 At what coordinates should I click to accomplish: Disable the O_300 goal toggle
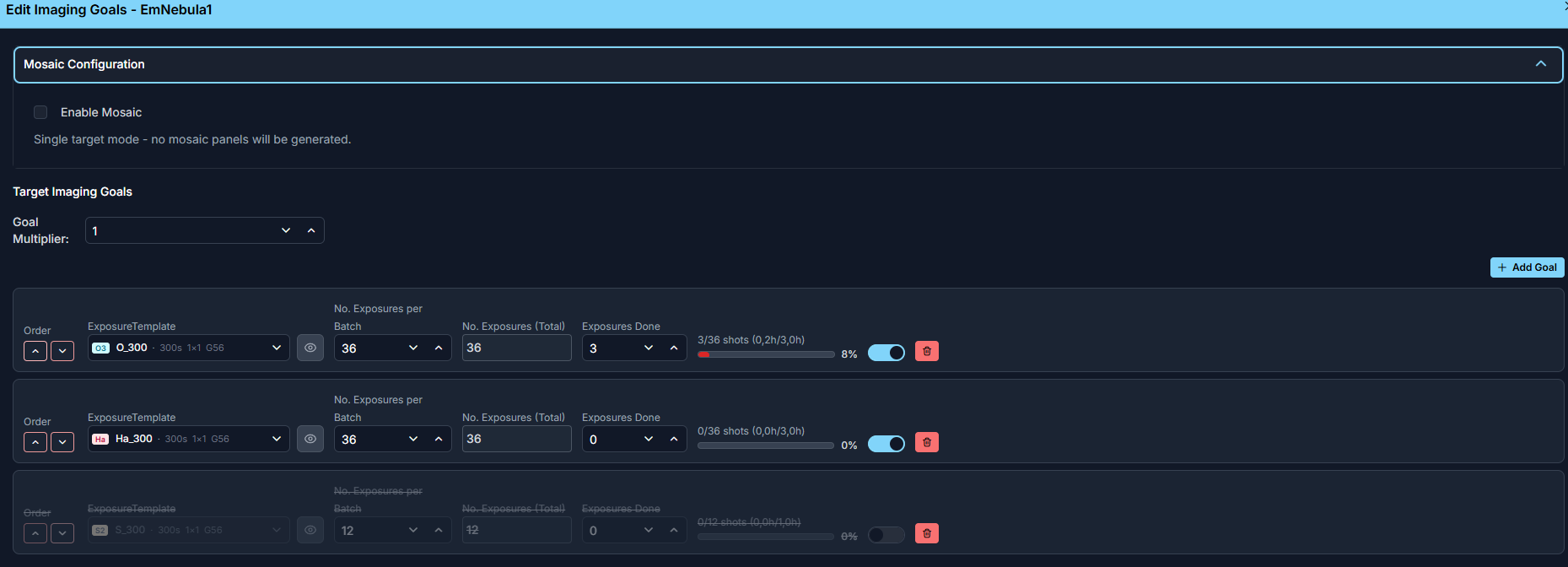pos(886,353)
